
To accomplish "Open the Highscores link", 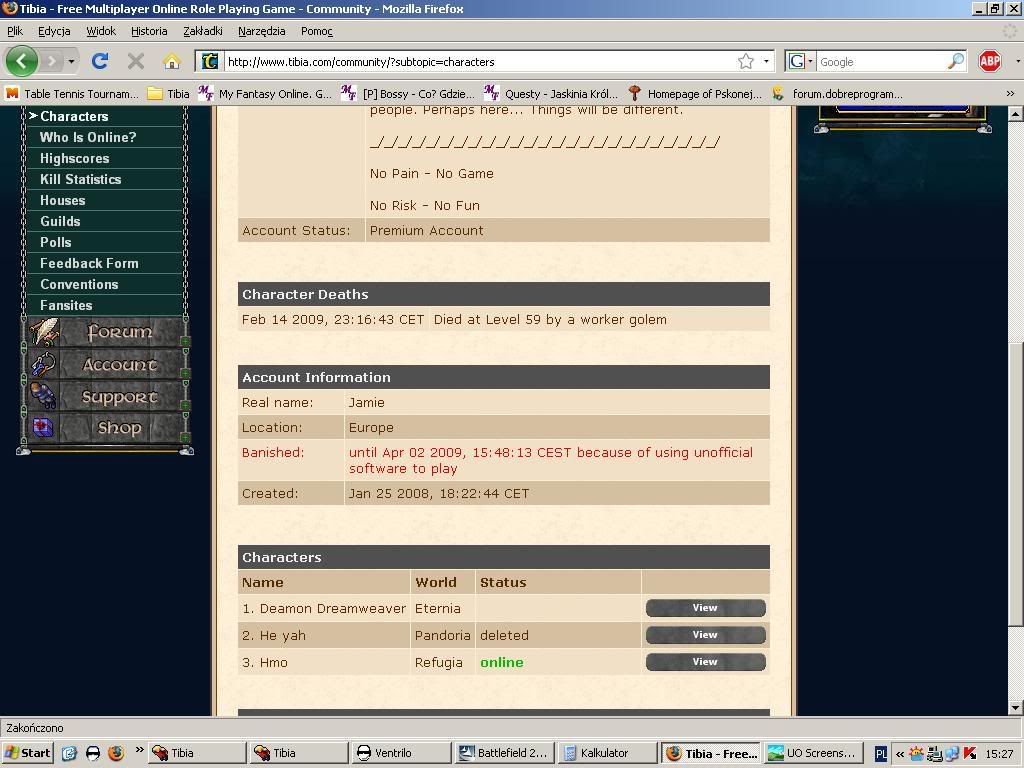I will pos(74,158).
